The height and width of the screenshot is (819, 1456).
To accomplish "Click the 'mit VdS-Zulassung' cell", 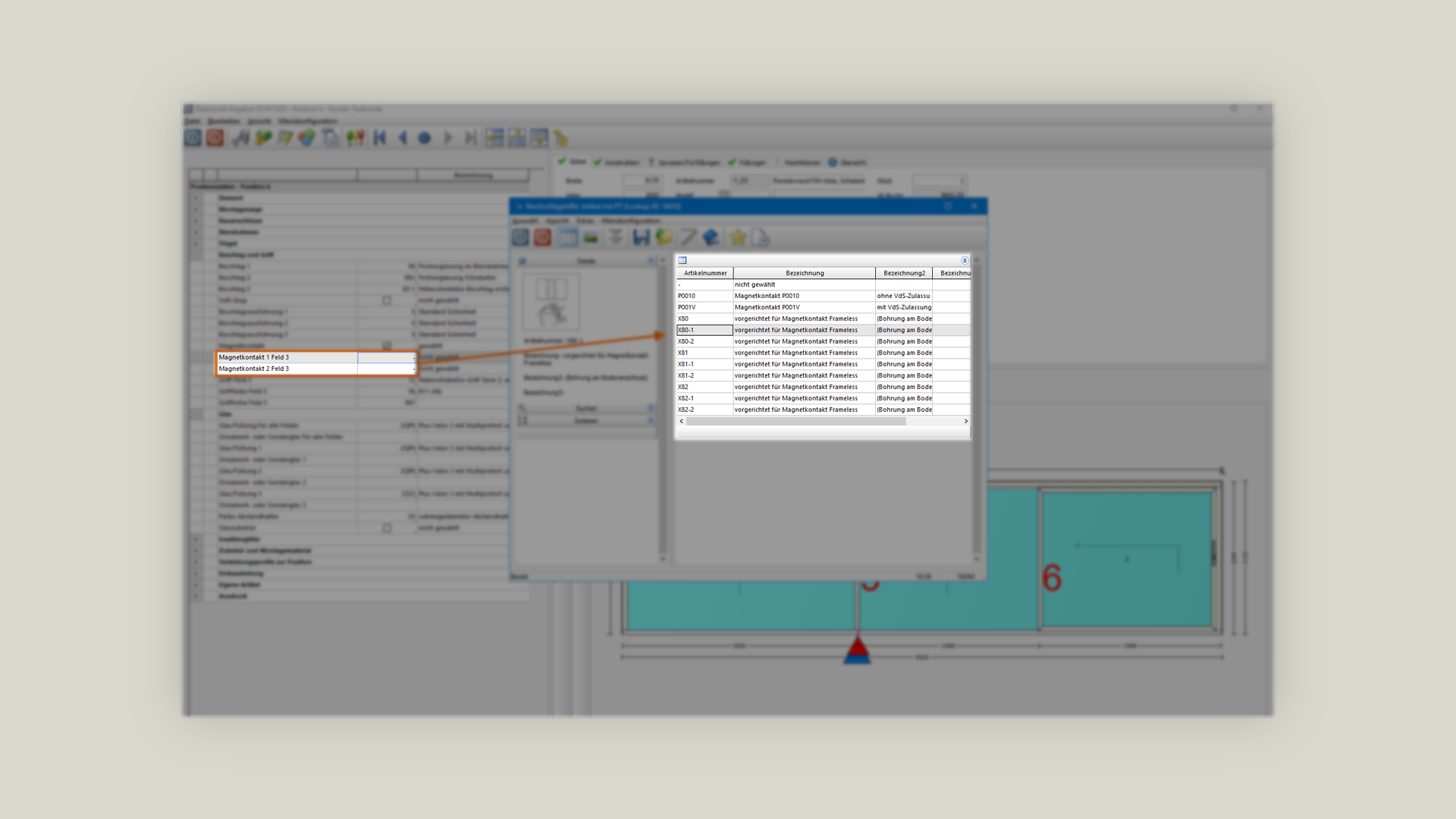I will [x=904, y=307].
